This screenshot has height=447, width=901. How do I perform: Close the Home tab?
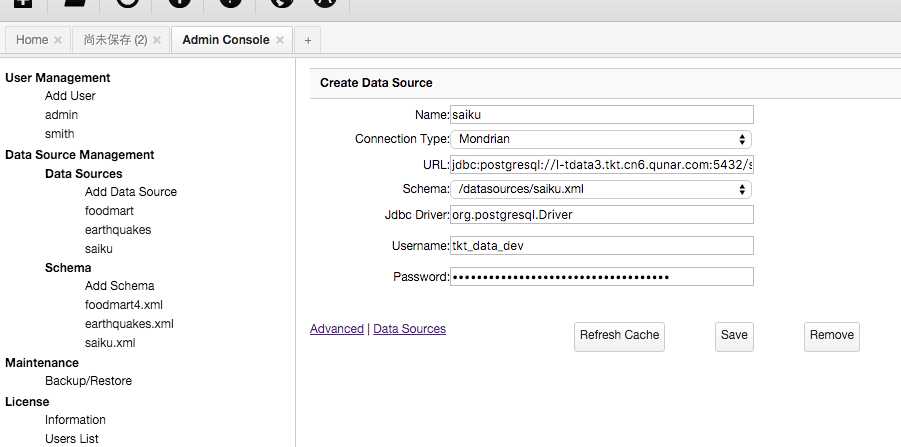pyautogui.click(x=58, y=41)
